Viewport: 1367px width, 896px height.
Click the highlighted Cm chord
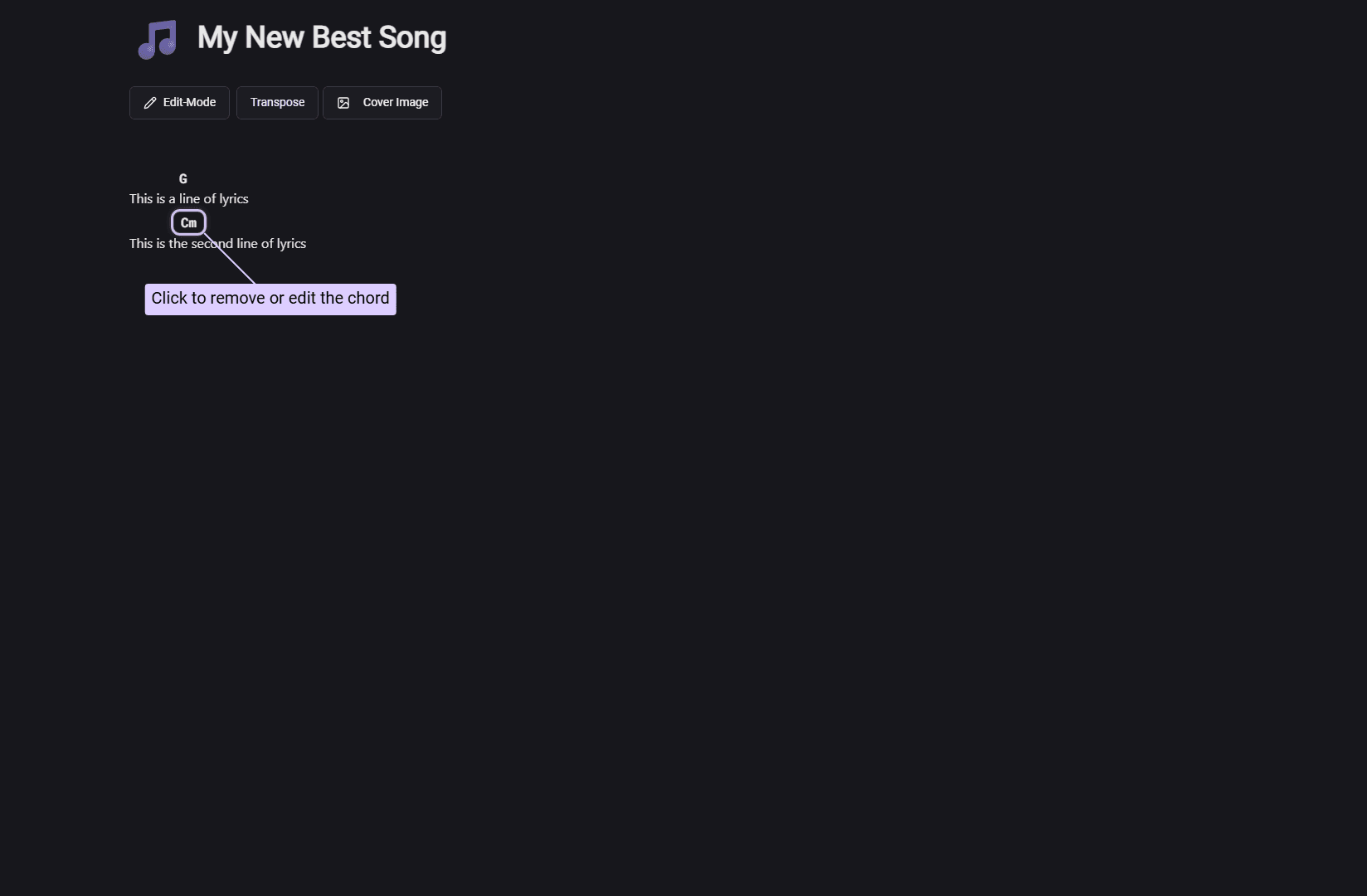point(188,222)
